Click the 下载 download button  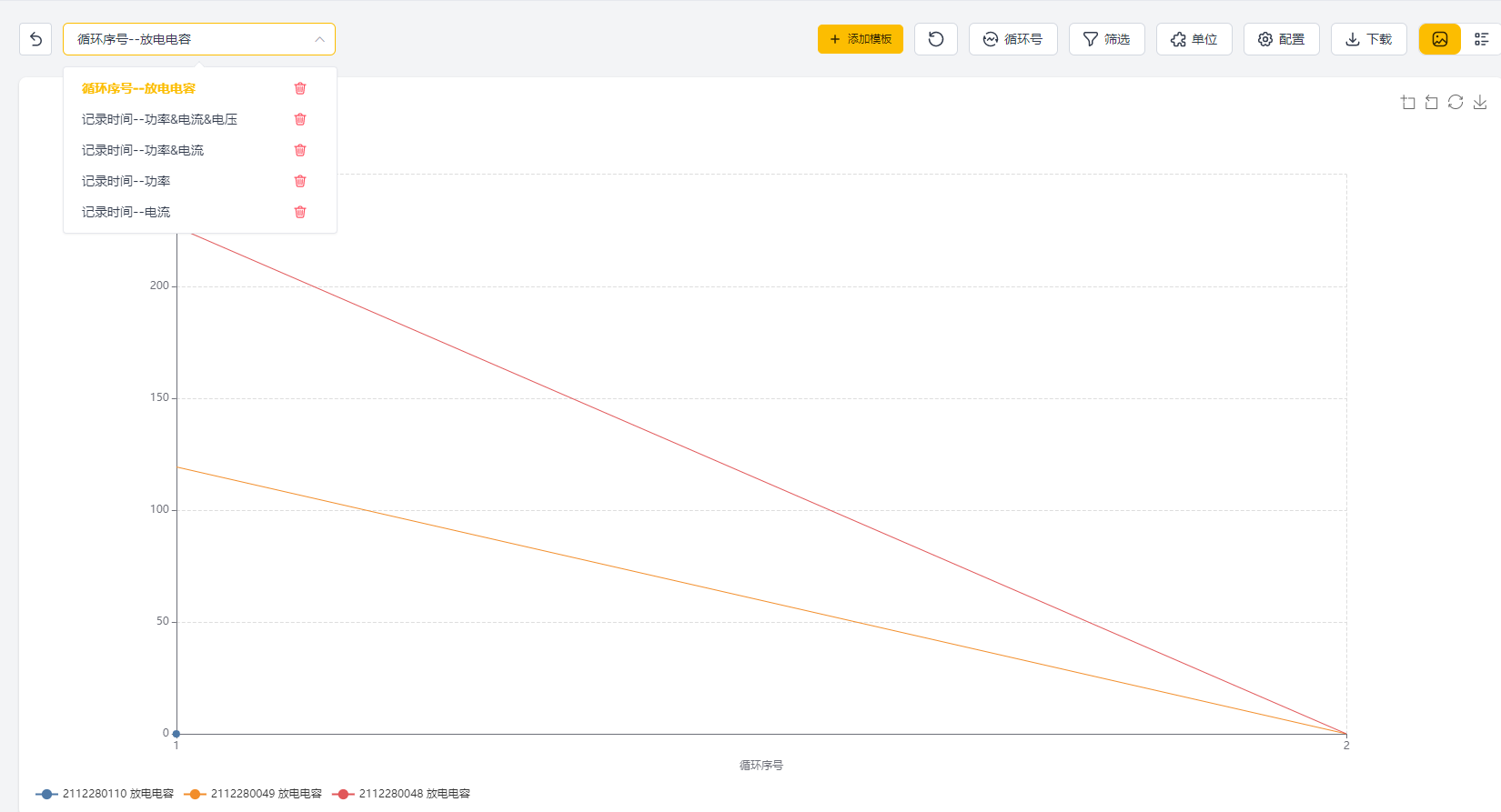click(1369, 39)
